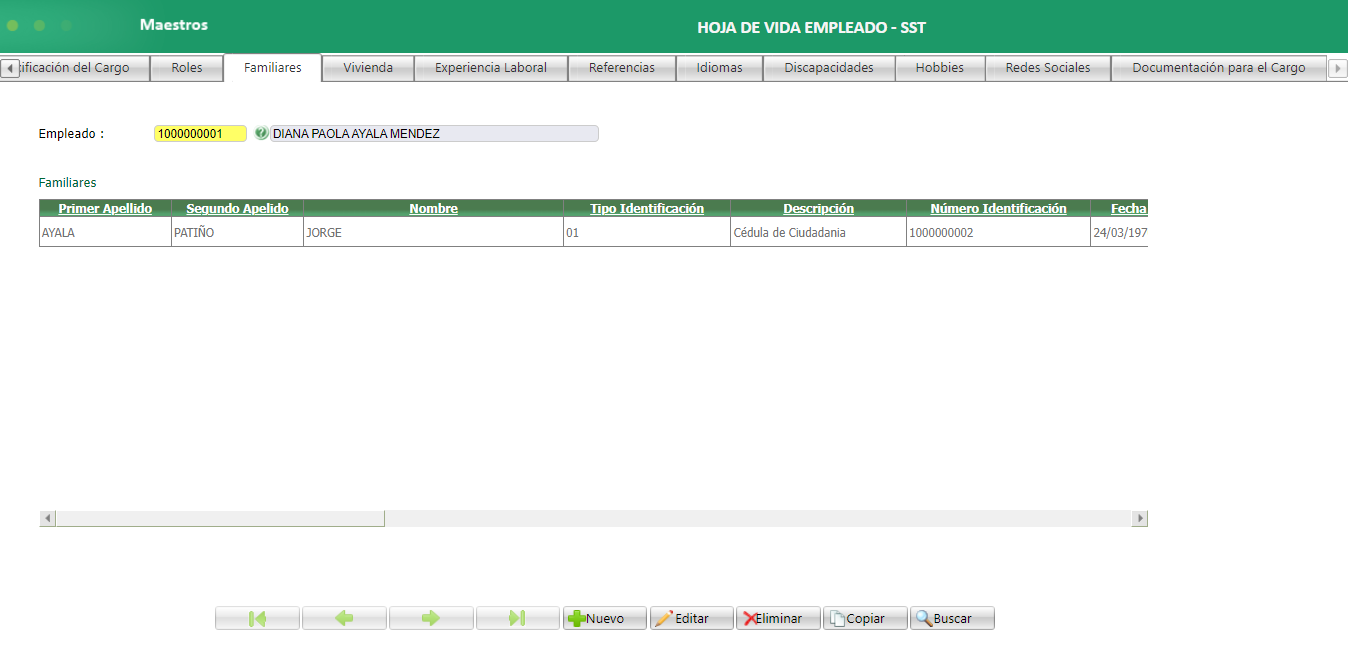Viewport: 1348px width, 650px height.
Task: Jump to the last record arrow
Action: pyautogui.click(x=518, y=617)
